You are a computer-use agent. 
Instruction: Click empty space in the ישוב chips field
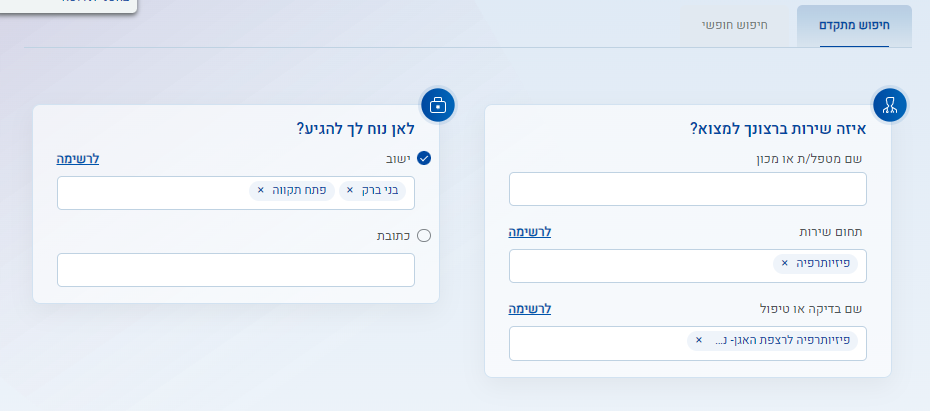pos(150,193)
